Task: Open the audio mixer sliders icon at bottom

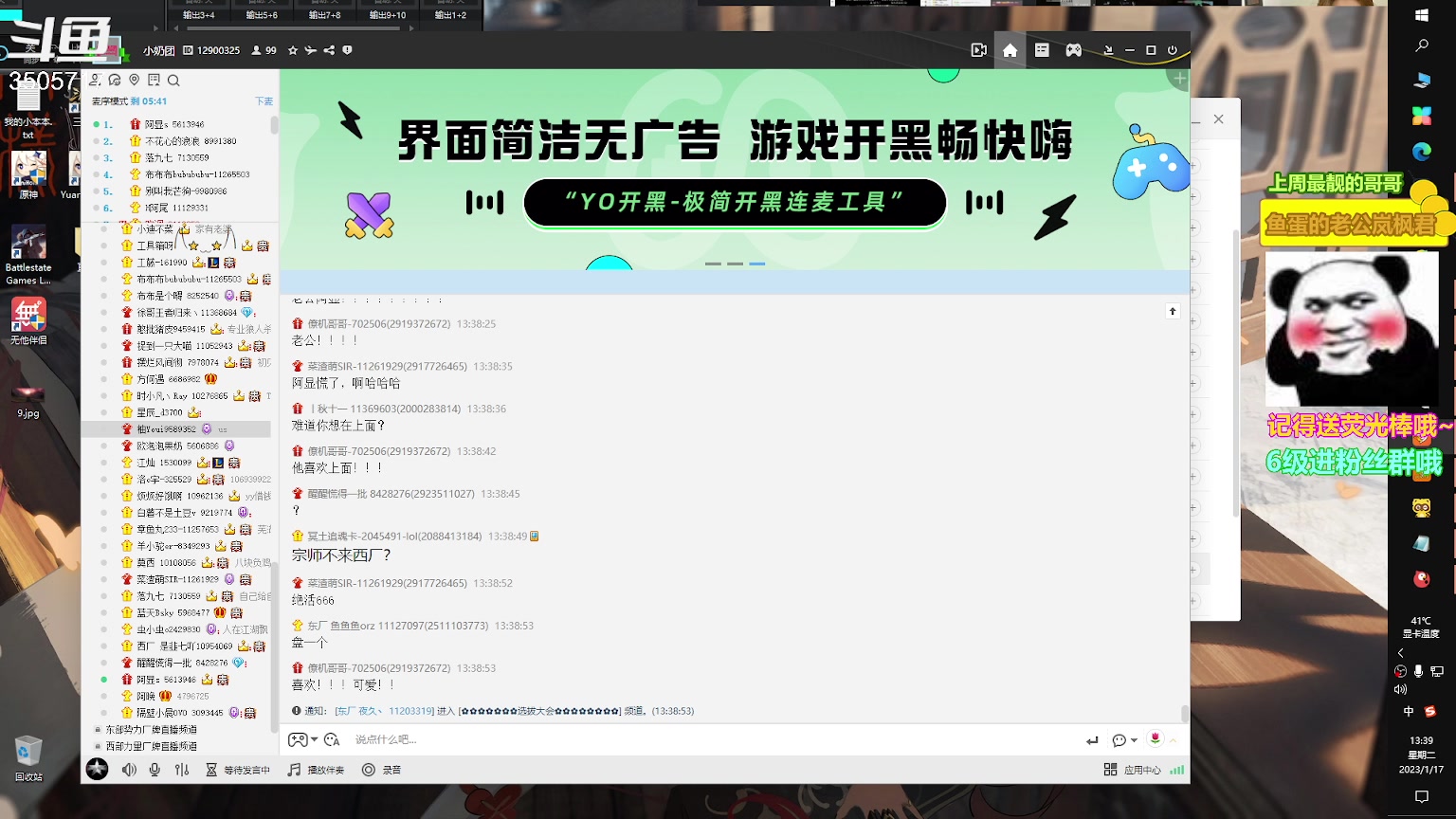Action: [182, 770]
